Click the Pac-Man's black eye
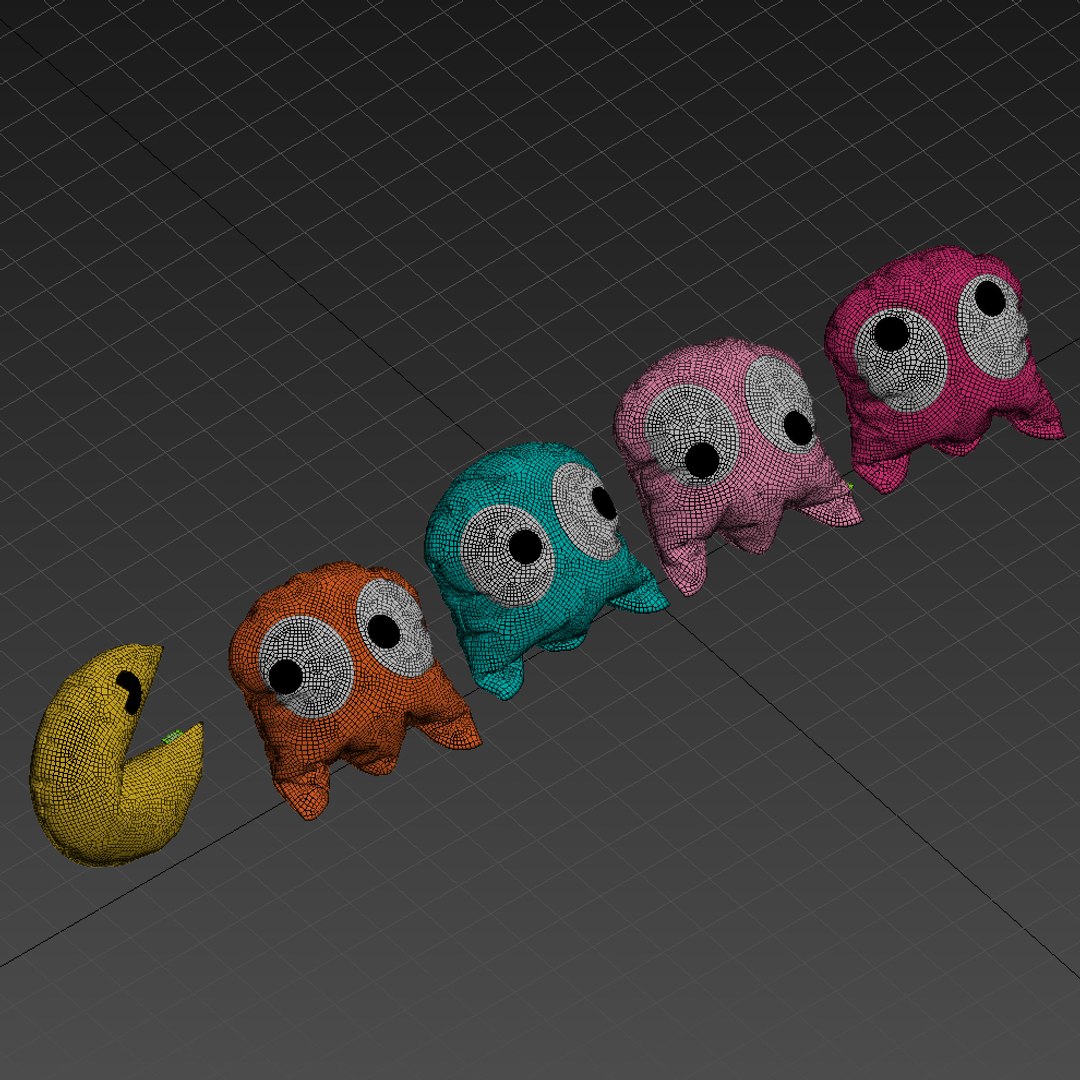Screen dimensions: 1080x1080 [129, 692]
